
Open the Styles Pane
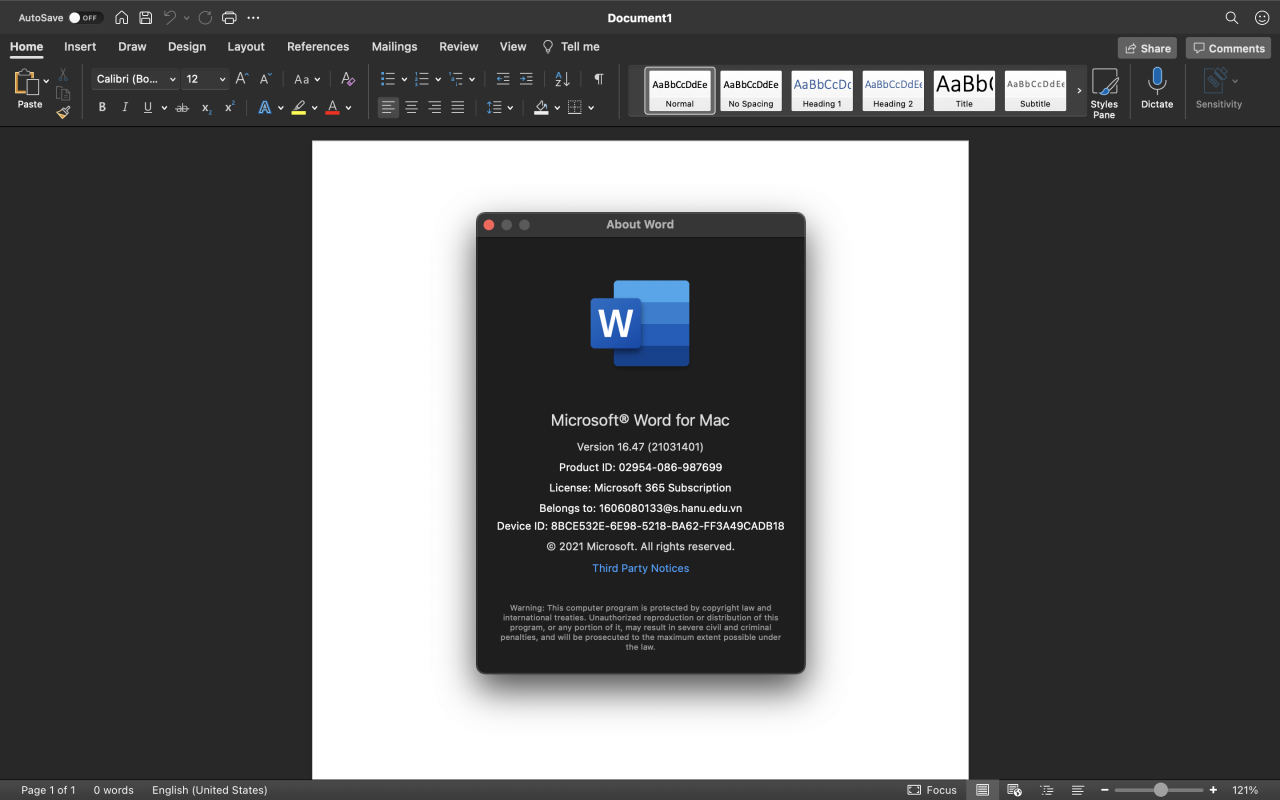(x=1104, y=93)
